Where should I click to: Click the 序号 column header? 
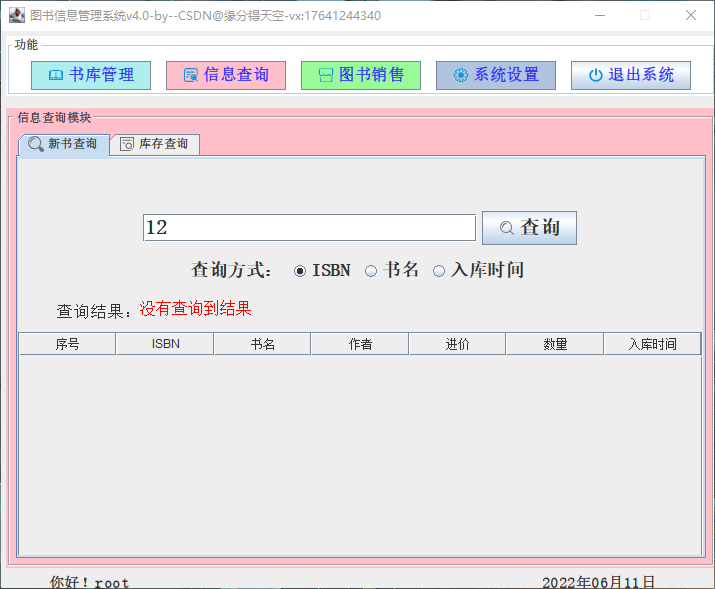pyautogui.click(x=67, y=344)
